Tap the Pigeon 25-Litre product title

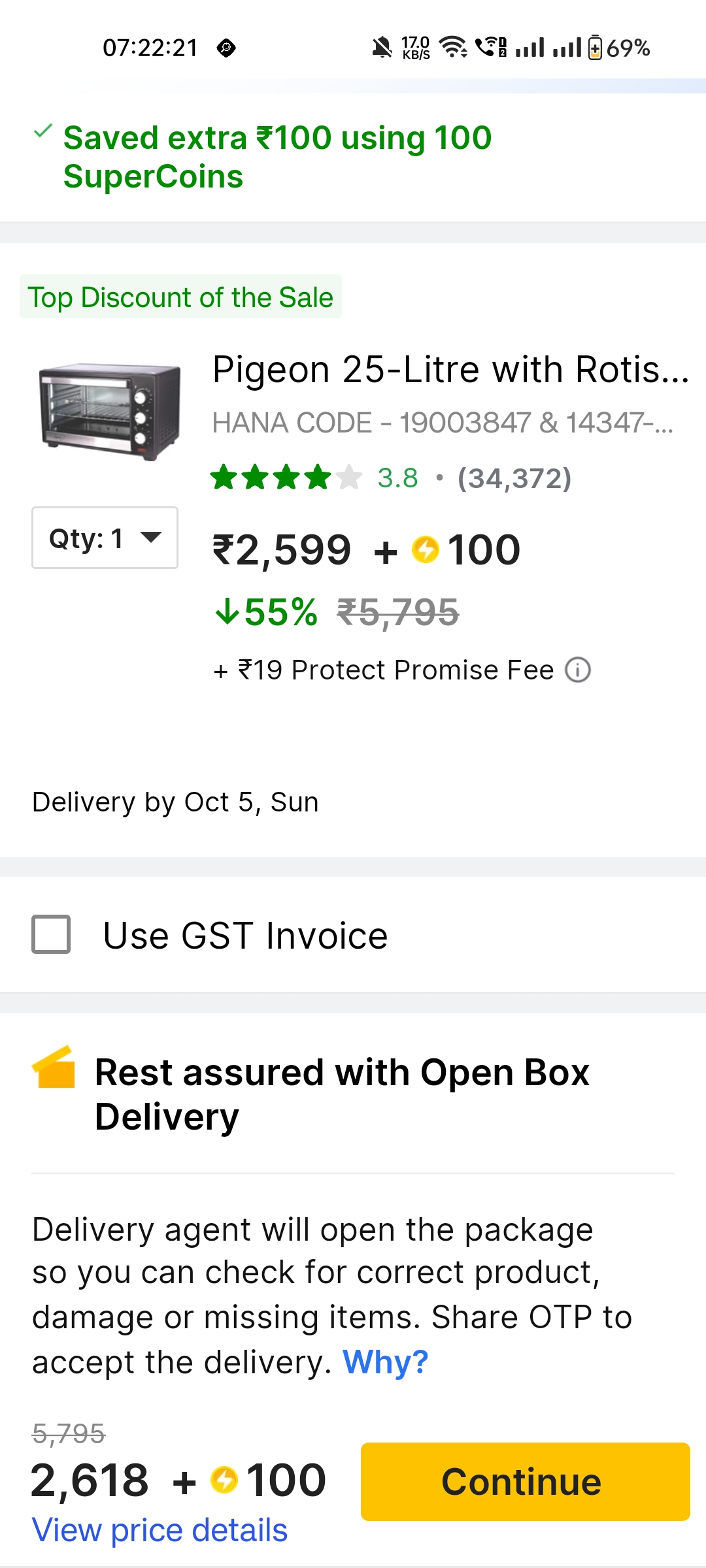click(450, 370)
